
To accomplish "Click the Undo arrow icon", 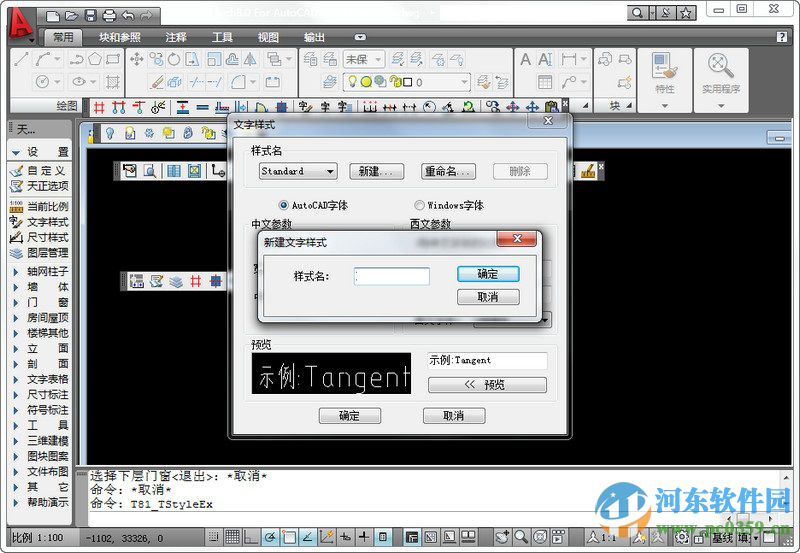I will tap(128, 16).
